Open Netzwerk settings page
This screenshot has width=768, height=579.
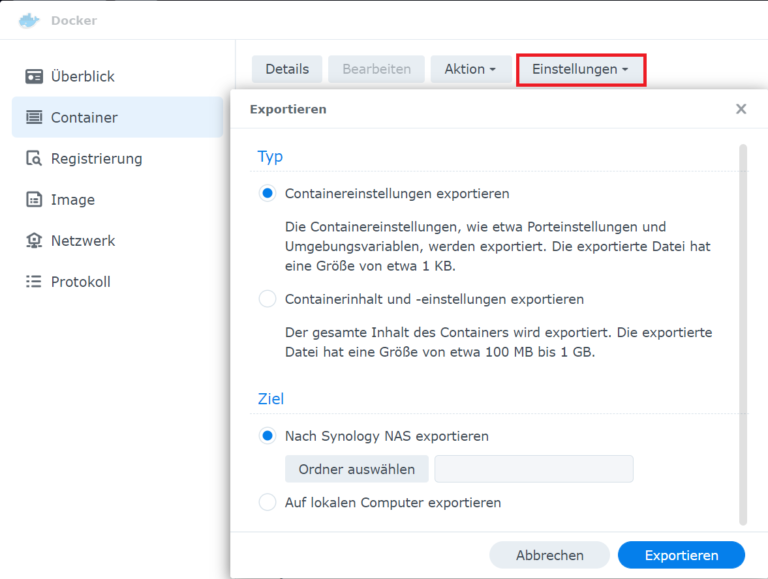click(118, 241)
